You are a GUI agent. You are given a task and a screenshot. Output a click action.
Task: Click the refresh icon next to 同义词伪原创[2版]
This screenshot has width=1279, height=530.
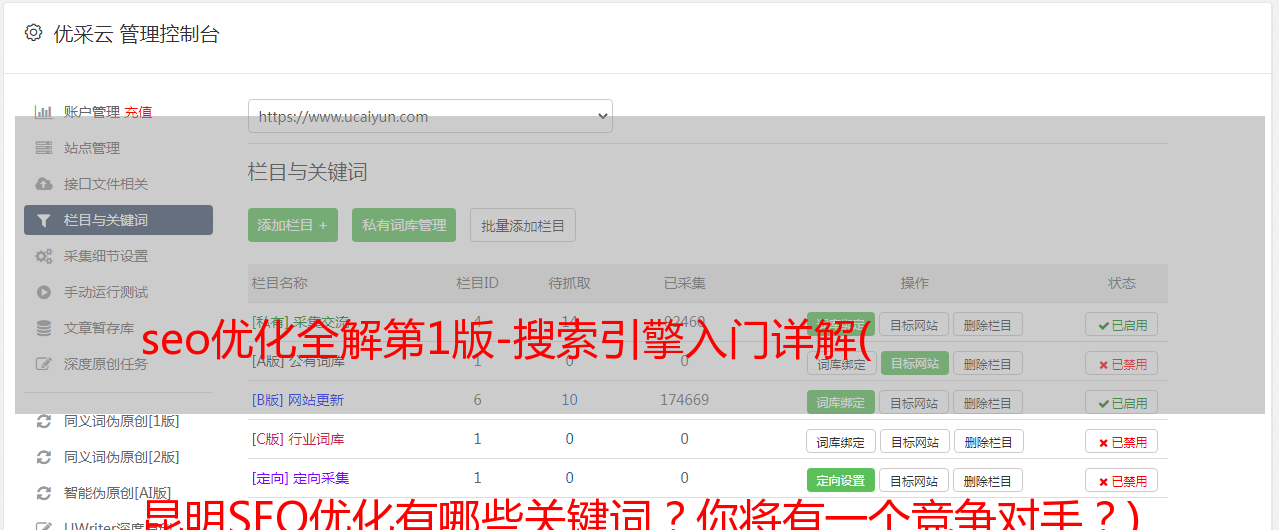tap(43, 457)
